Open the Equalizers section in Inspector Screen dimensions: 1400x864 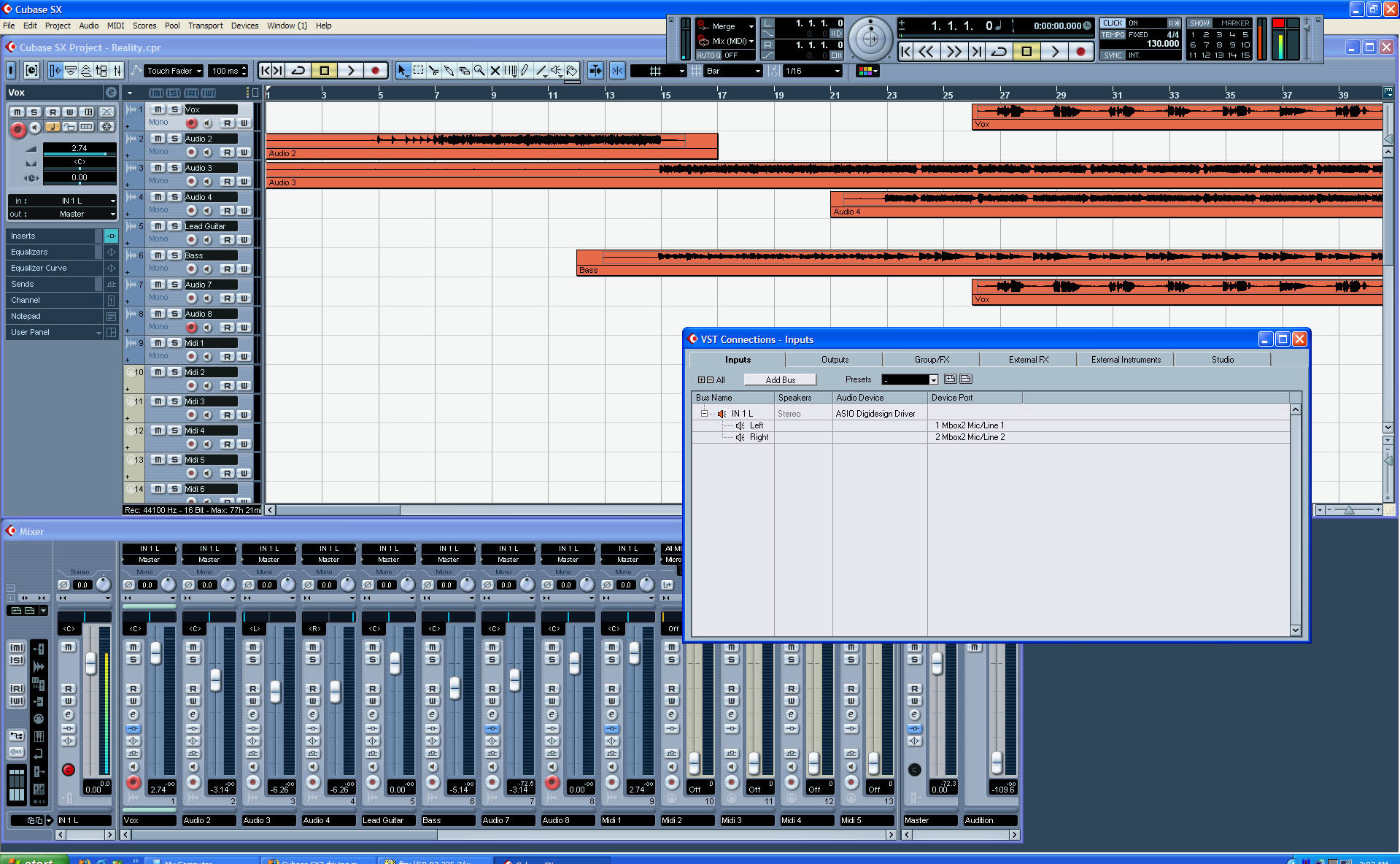pos(53,252)
